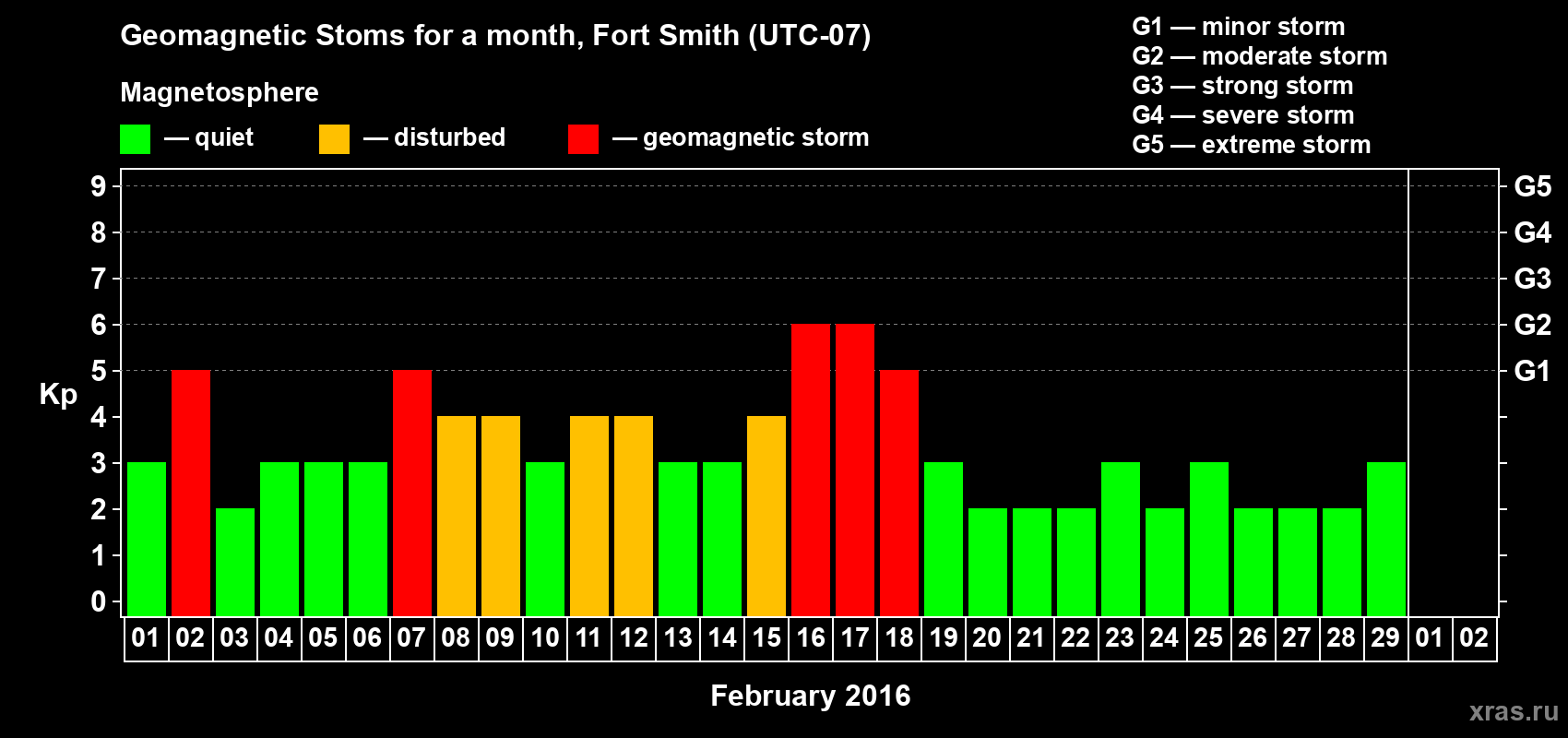Click the '— disturbed' legend label
This screenshot has height=738, width=1568.
[x=434, y=137]
